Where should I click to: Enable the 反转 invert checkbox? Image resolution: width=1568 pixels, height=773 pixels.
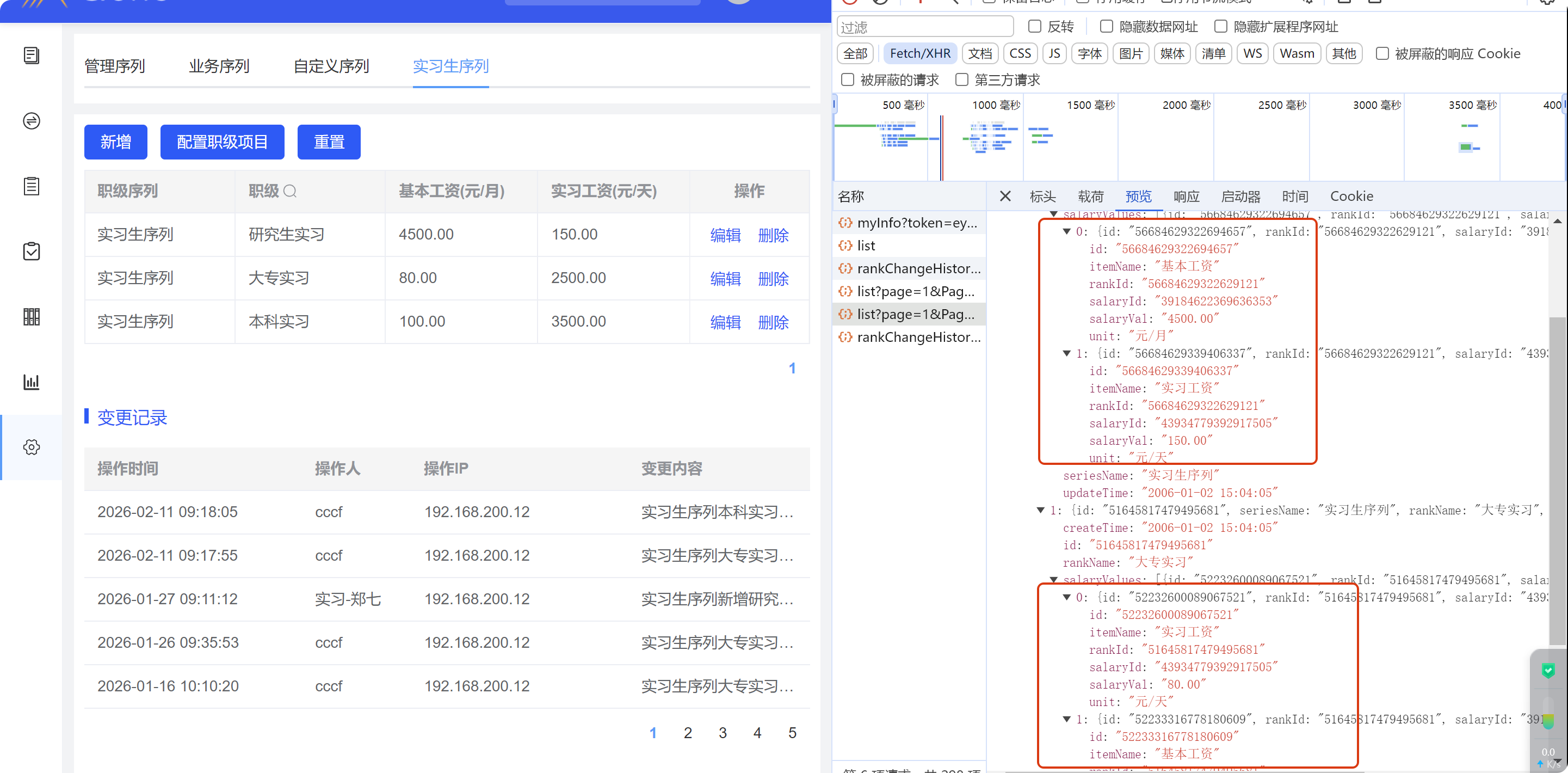pyautogui.click(x=1035, y=26)
